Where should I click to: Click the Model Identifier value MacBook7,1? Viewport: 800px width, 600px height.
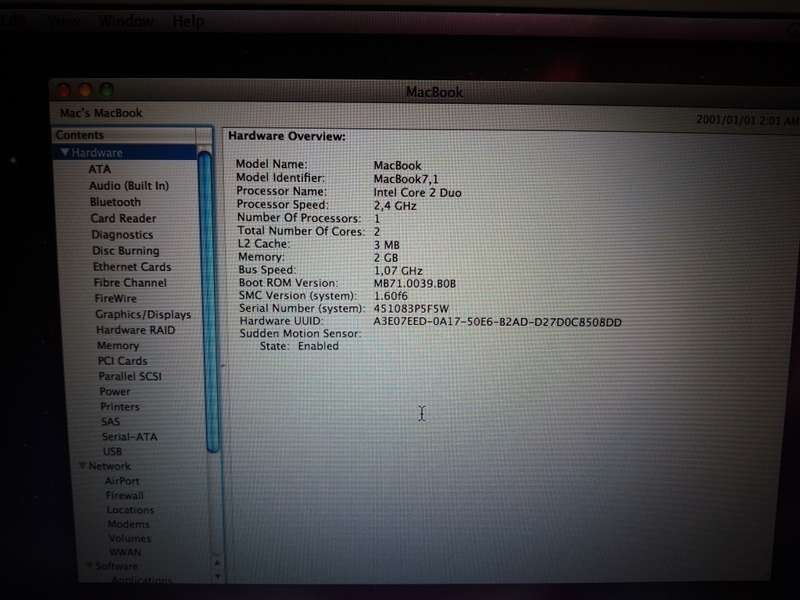tap(406, 179)
